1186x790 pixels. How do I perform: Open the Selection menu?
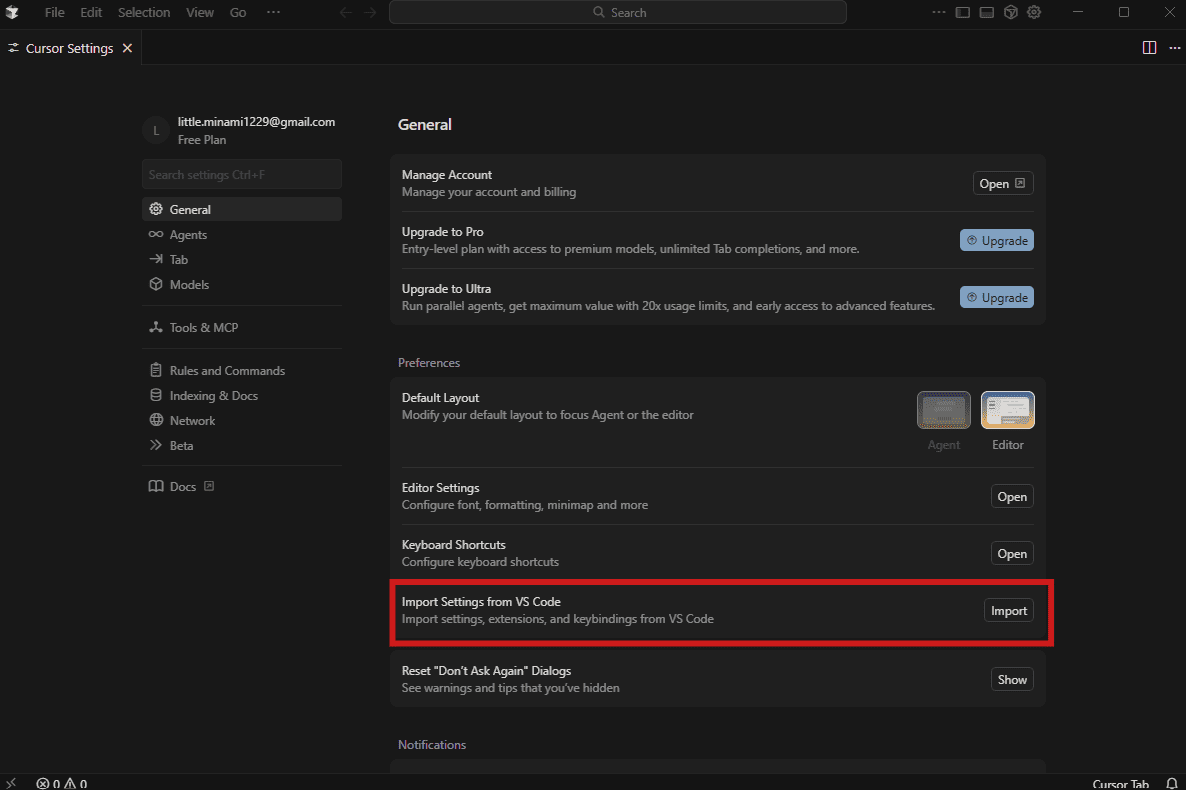pos(144,13)
